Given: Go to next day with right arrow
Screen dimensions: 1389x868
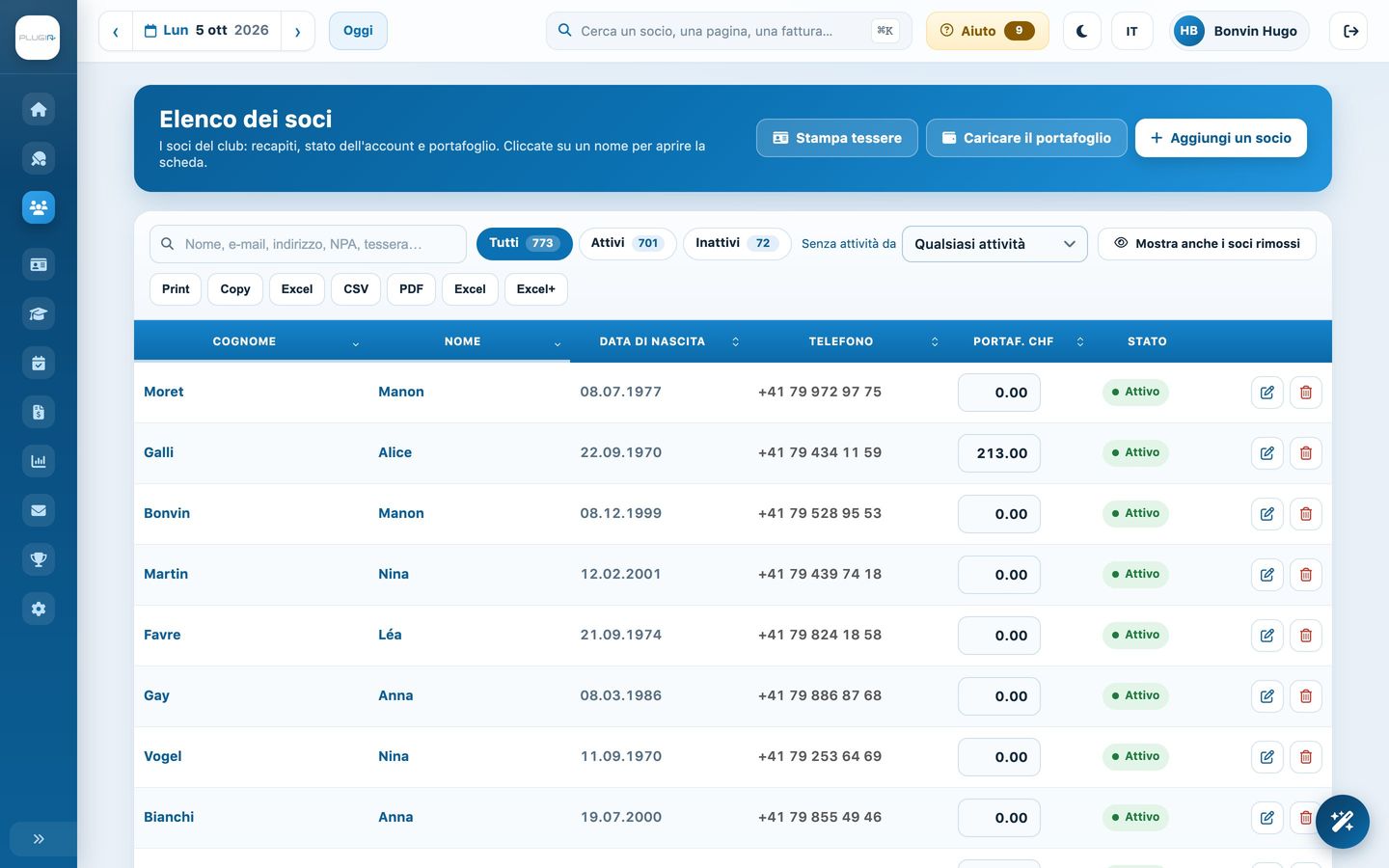Looking at the screenshot, I should point(298,31).
